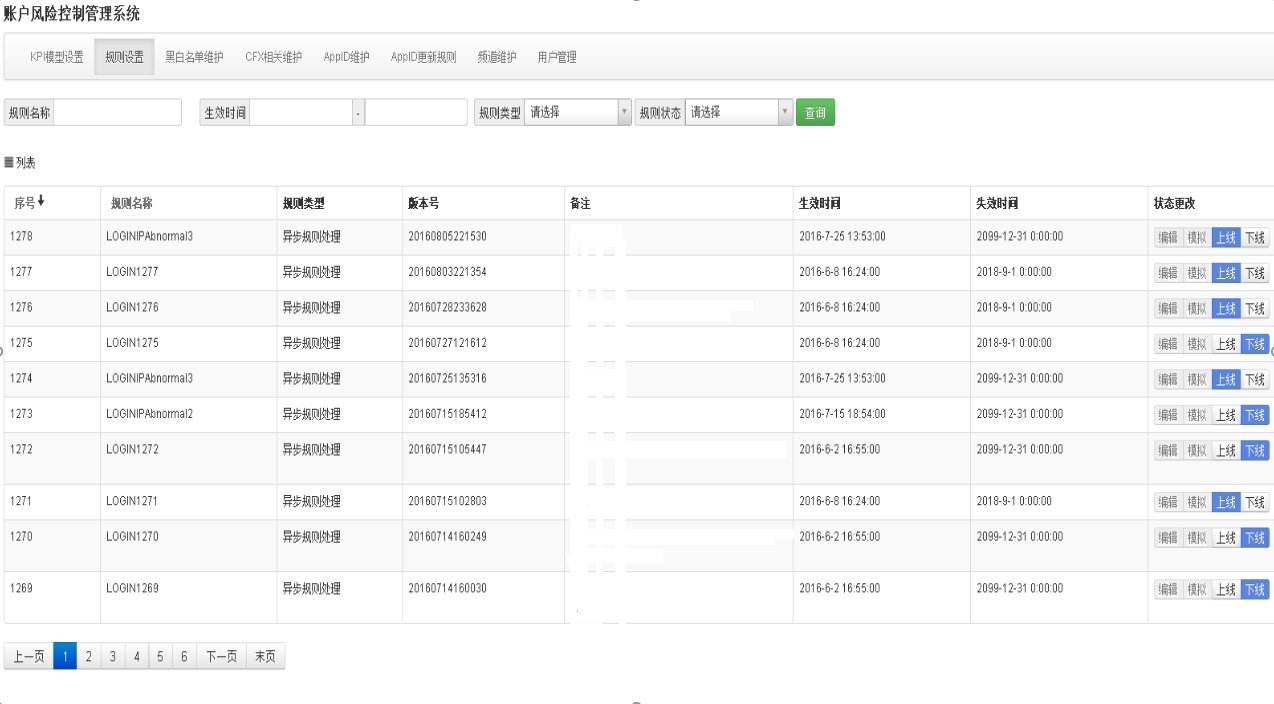Open the 规则类型 dropdown
The image size is (1274, 704).
click(578, 113)
